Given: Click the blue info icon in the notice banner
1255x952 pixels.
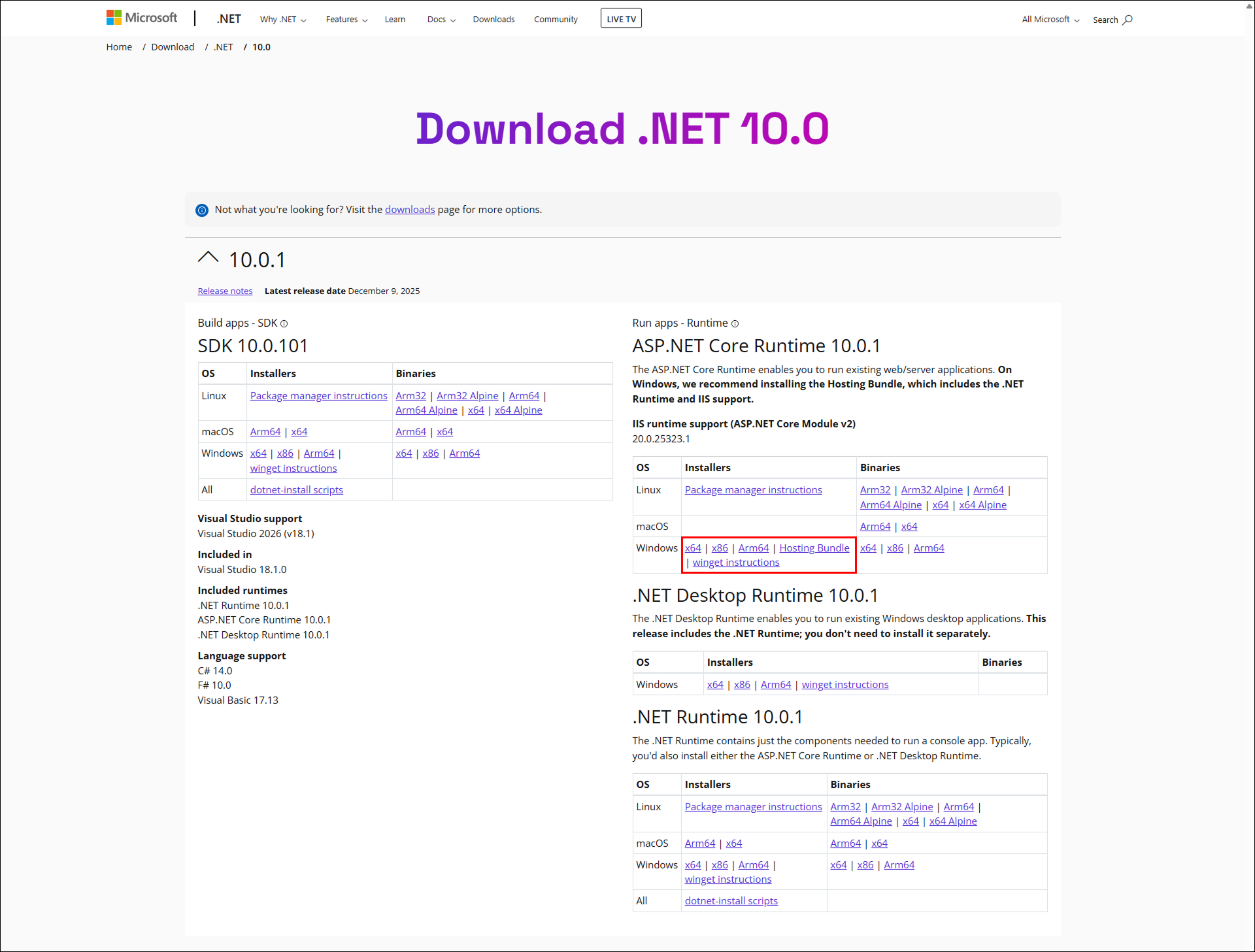Looking at the screenshot, I should coord(202,210).
